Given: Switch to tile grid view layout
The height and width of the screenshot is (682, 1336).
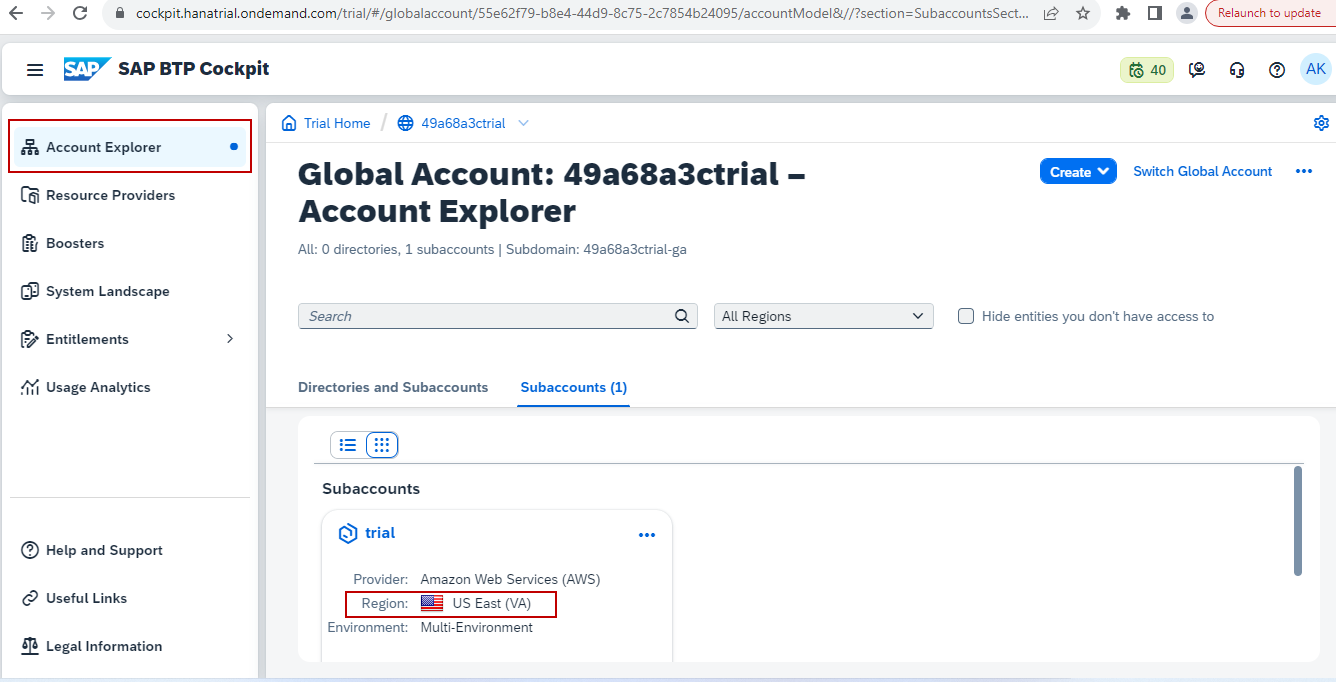Looking at the screenshot, I should tap(382, 445).
